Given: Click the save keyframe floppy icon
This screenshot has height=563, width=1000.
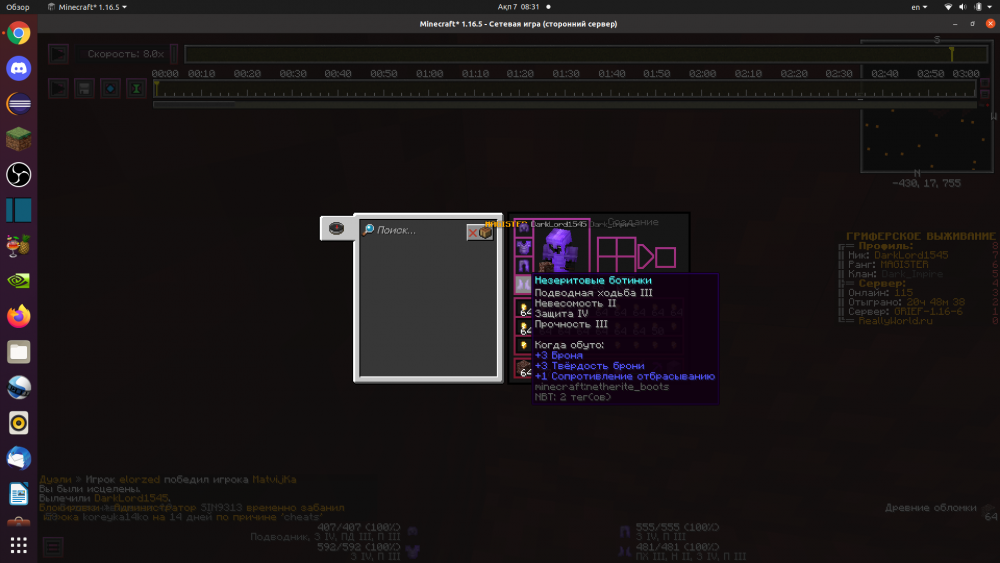Looking at the screenshot, I should click(84, 88).
